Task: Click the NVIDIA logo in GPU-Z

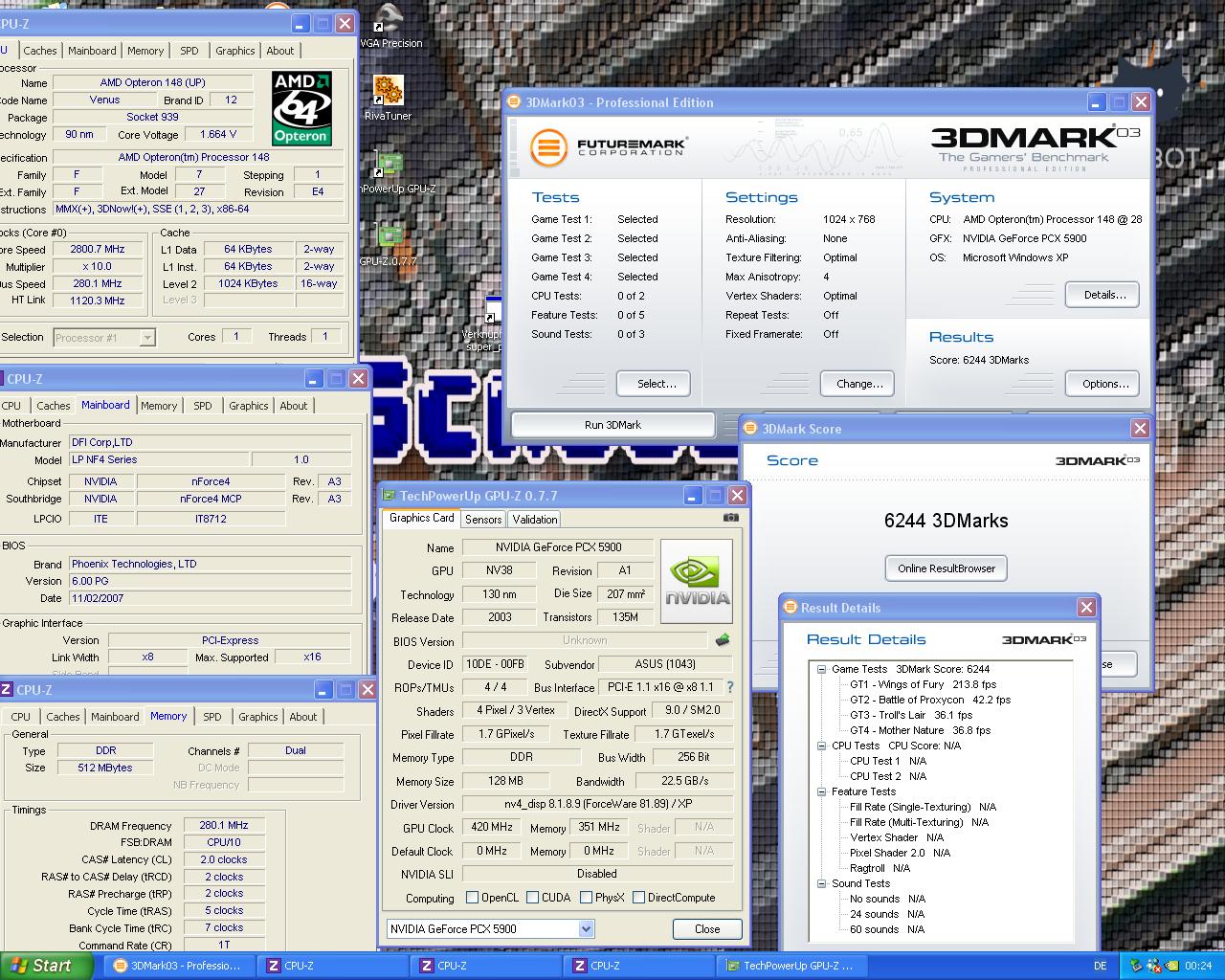Action: pos(696,581)
